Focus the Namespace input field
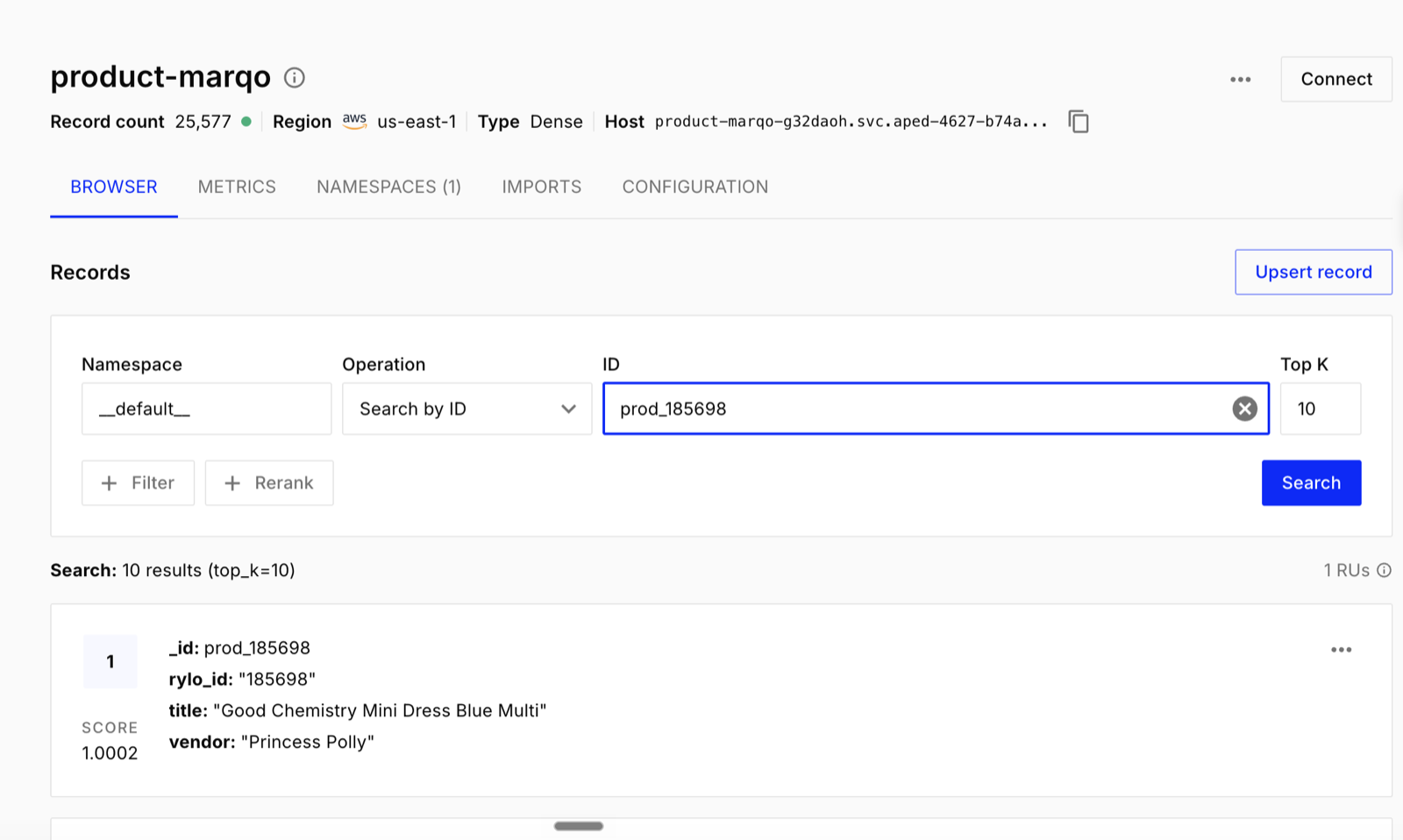1403x840 pixels. click(207, 409)
